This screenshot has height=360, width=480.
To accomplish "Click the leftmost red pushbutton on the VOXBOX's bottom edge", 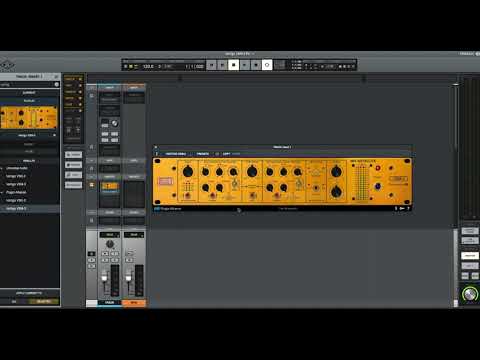I will (x=187, y=195).
